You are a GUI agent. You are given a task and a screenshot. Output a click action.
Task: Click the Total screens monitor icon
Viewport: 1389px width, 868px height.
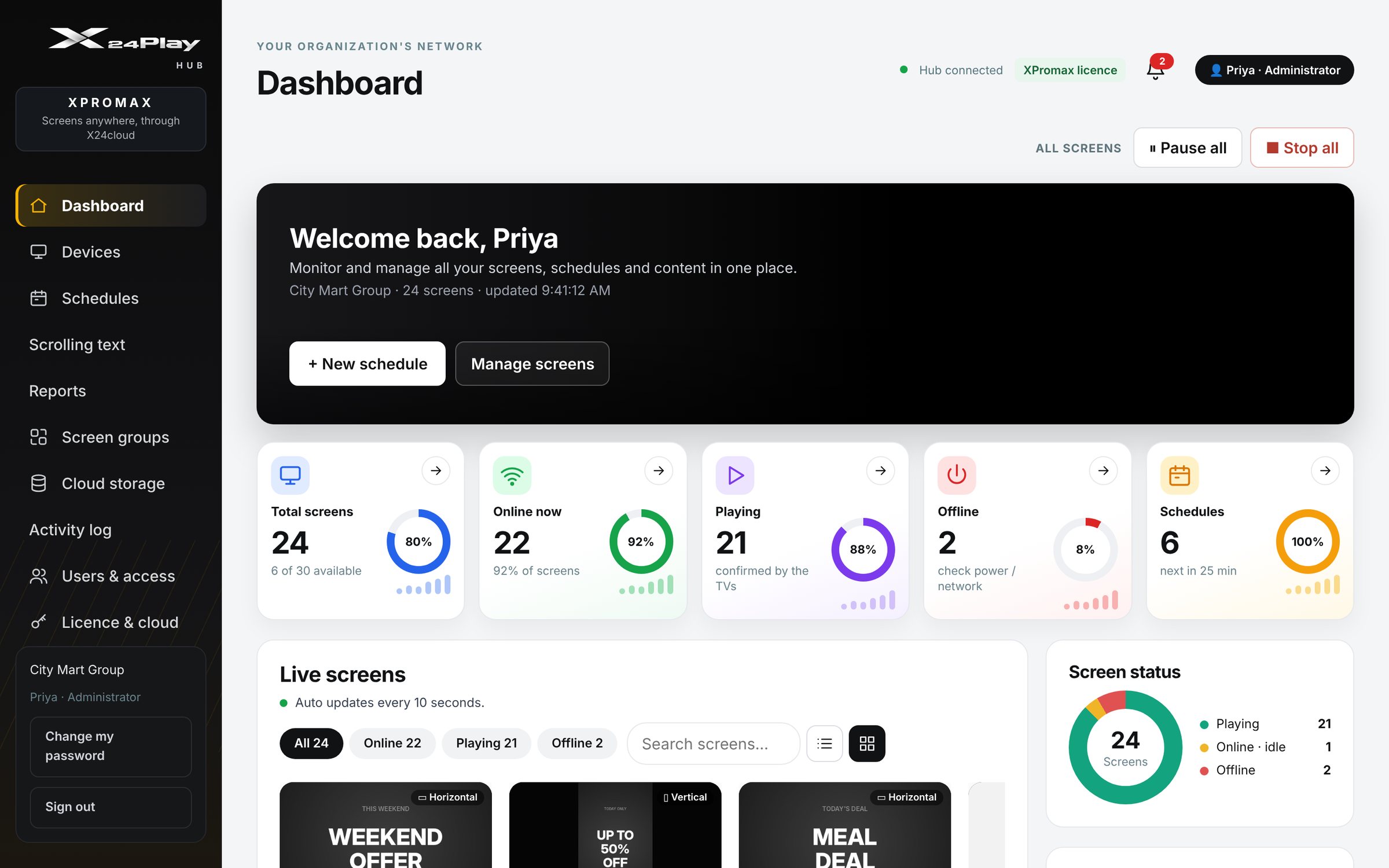pos(290,475)
